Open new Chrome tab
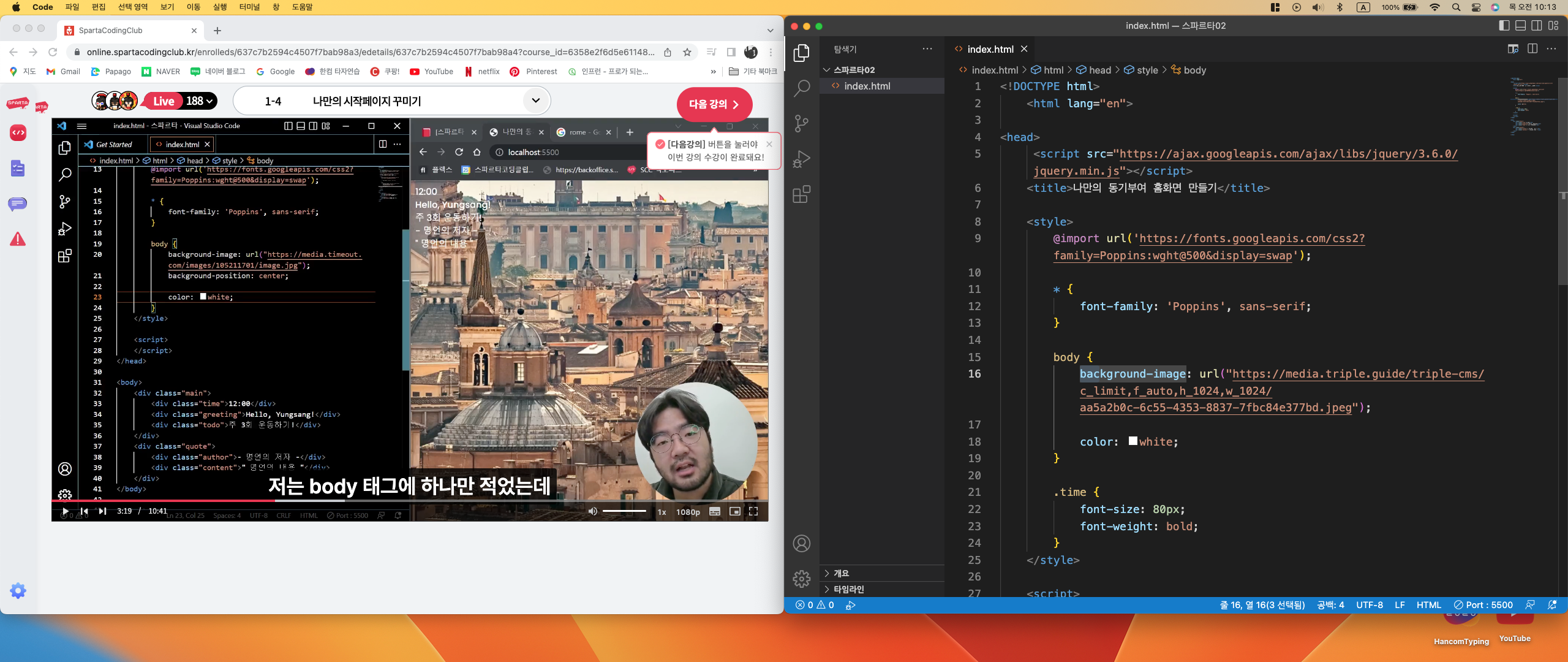The image size is (1568, 662). tap(217, 30)
